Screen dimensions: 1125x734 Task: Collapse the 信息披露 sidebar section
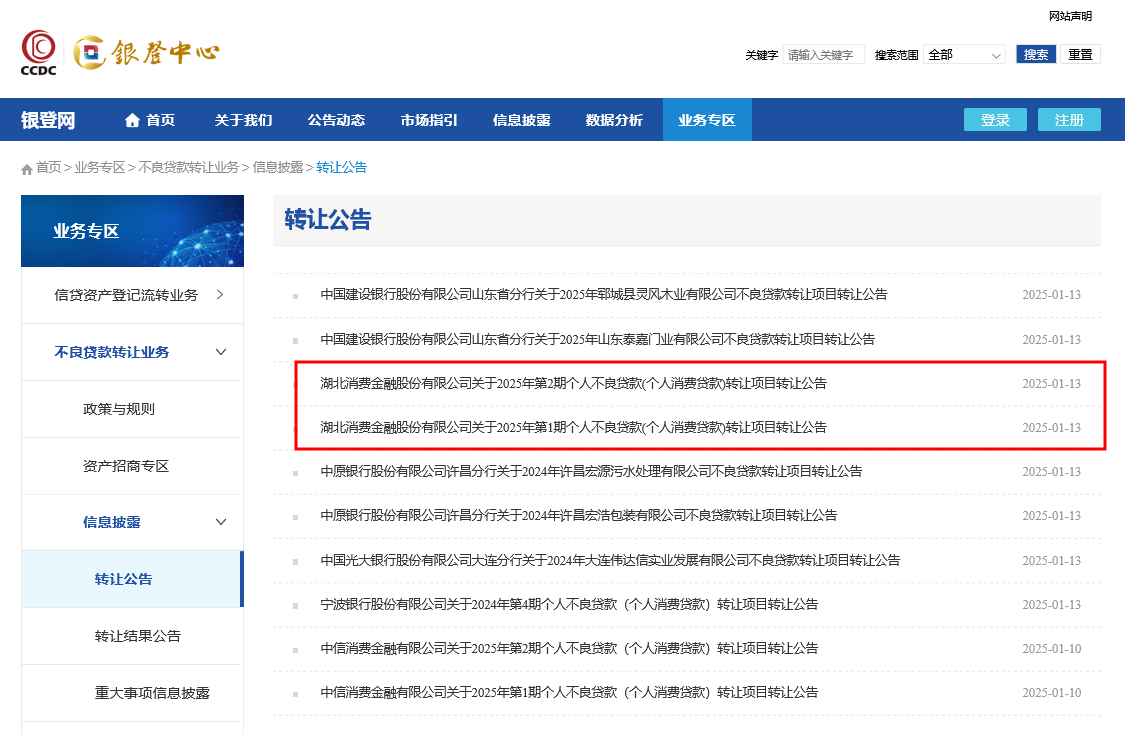point(221,522)
